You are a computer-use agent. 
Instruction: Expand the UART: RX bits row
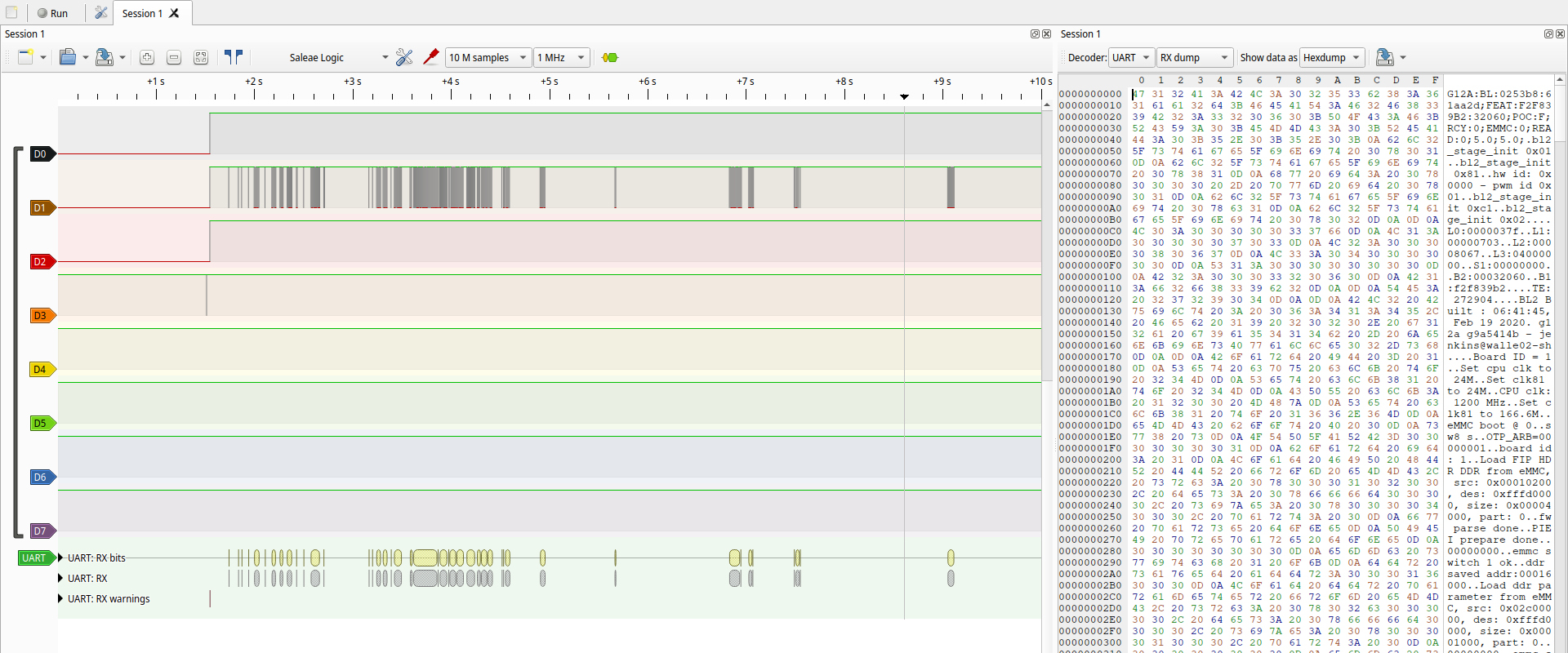[60, 557]
